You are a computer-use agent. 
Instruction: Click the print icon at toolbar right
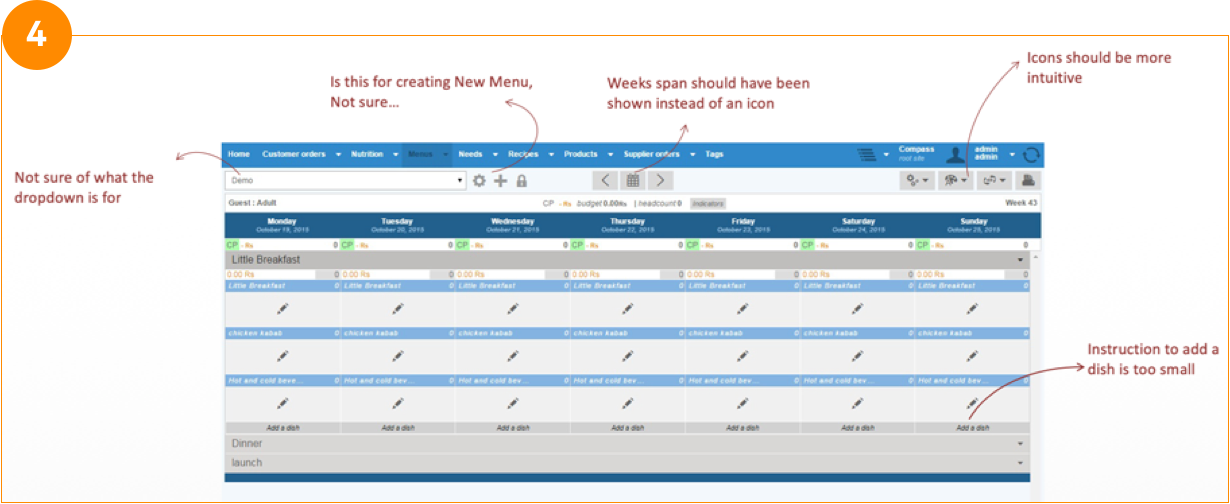point(1028,181)
